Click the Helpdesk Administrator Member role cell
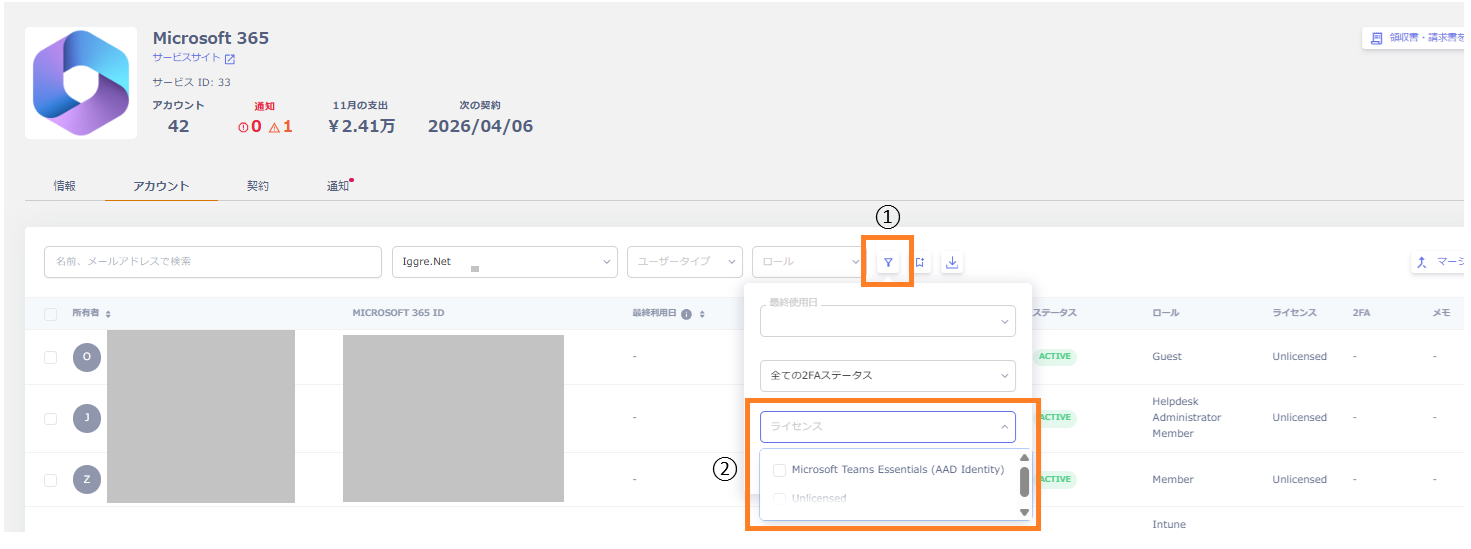Image resolution: width=1471 pixels, height=549 pixels. (x=1187, y=418)
